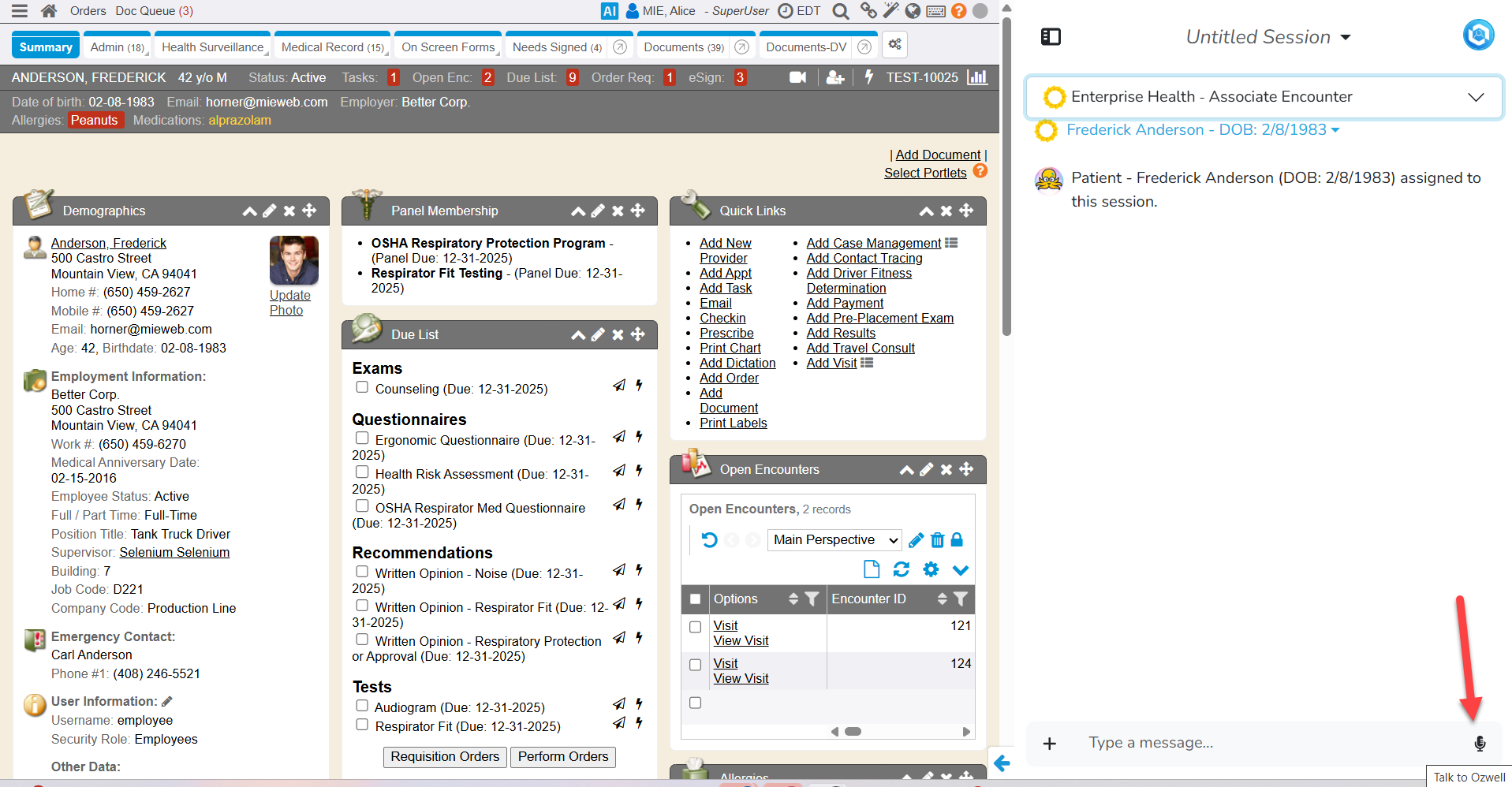The height and width of the screenshot is (787, 1512).
Task: Click the microphone icon in message box
Action: tap(1480, 743)
